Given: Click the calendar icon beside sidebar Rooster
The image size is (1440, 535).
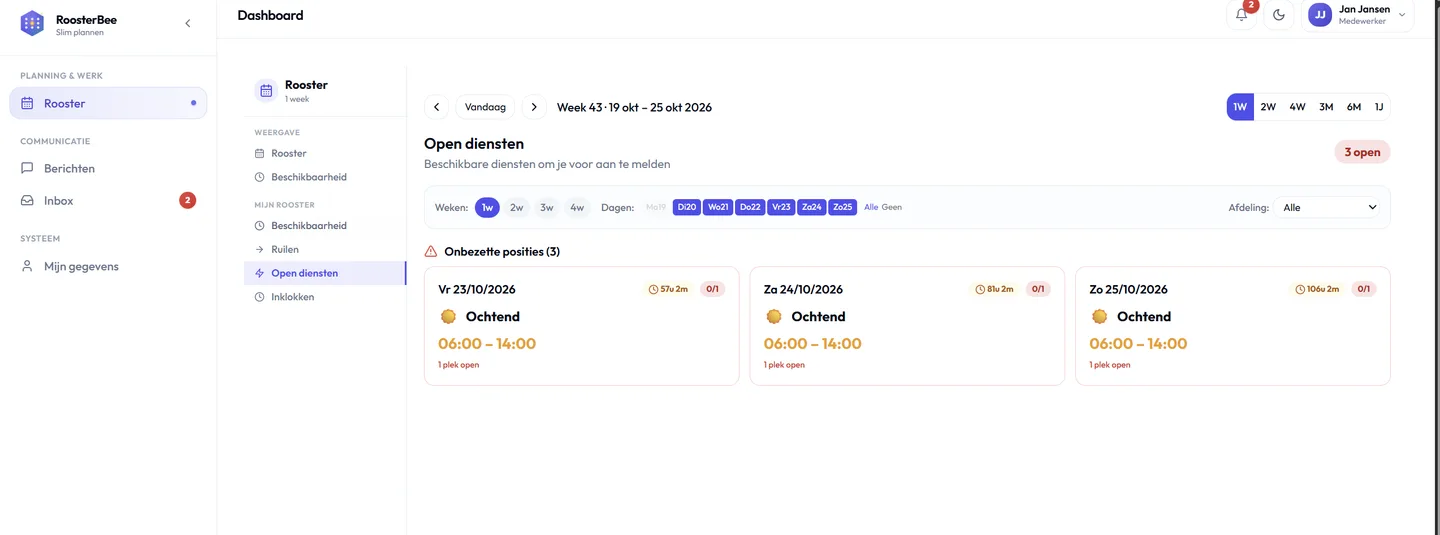Looking at the screenshot, I should [27, 103].
